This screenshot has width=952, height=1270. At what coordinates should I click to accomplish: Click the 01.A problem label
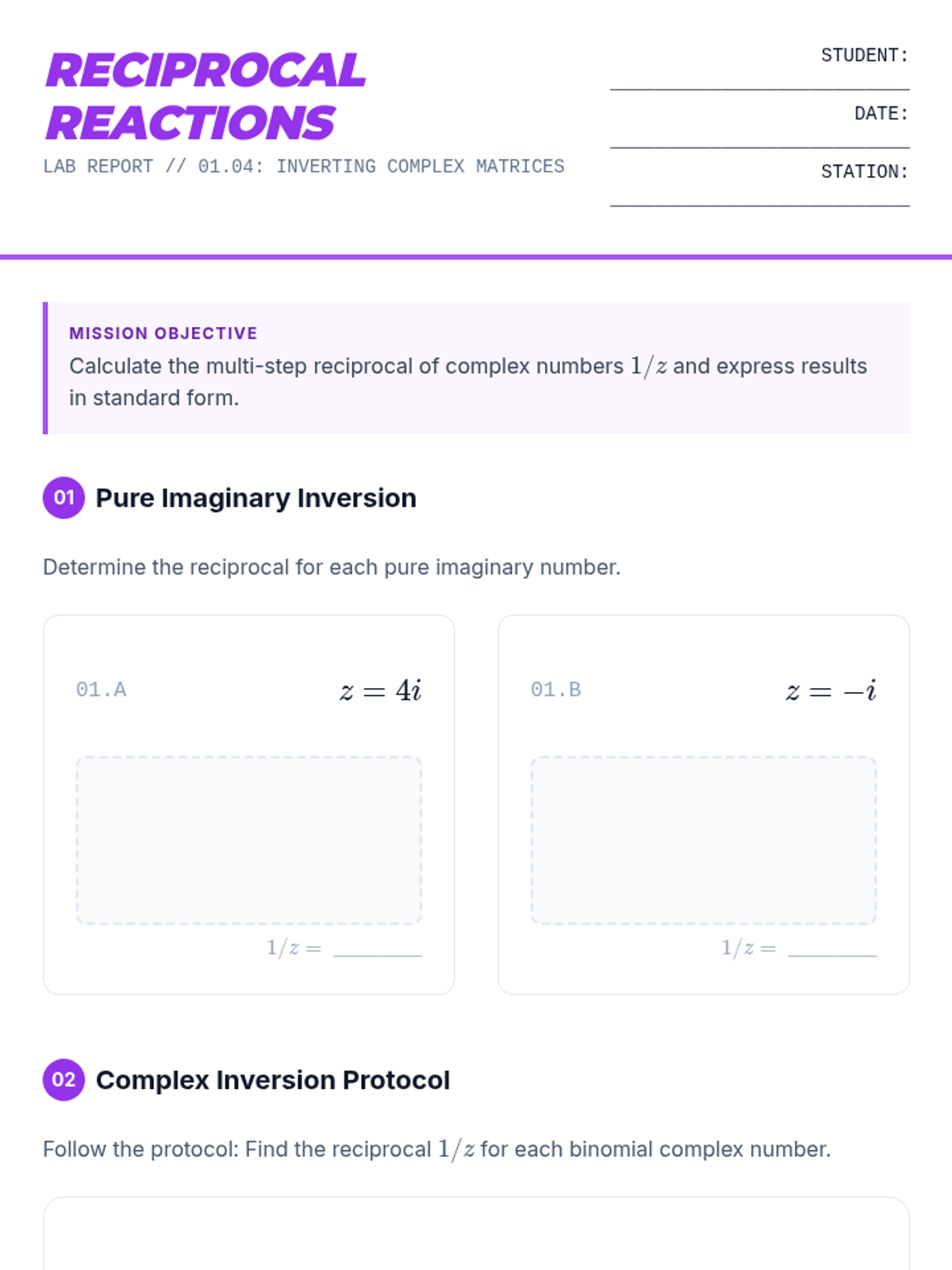coord(101,690)
